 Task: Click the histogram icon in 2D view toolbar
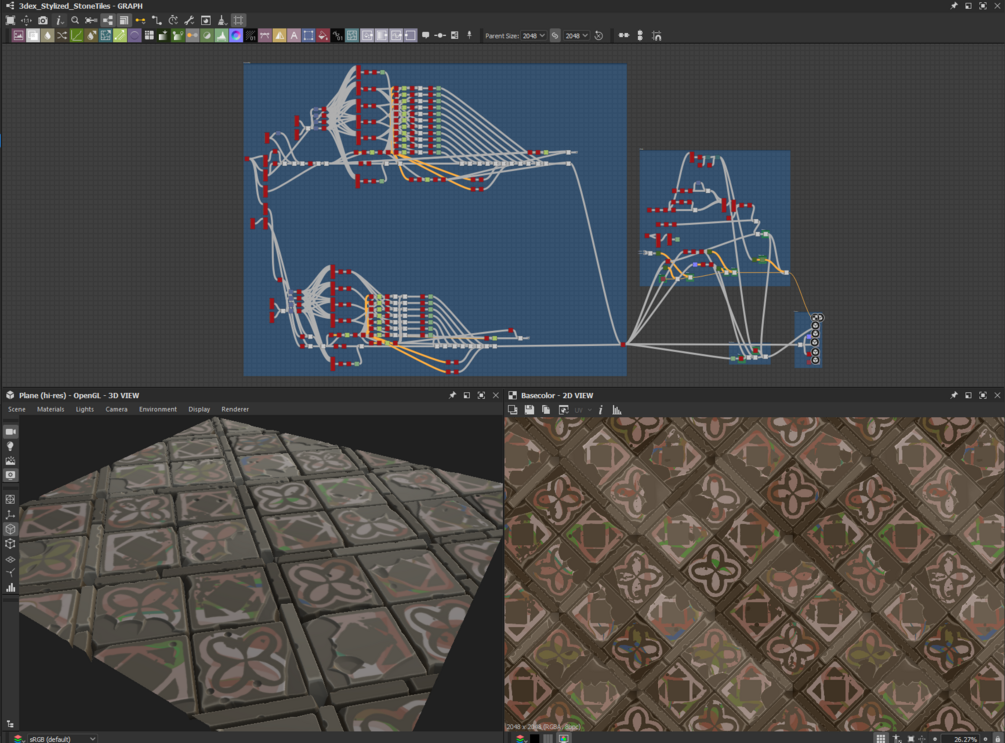616,410
